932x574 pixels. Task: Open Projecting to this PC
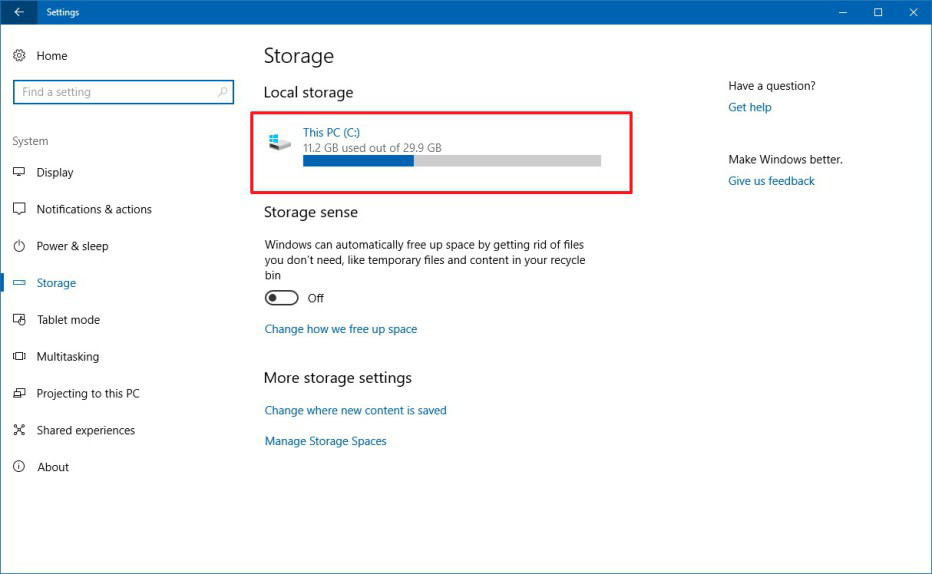[x=88, y=393]
